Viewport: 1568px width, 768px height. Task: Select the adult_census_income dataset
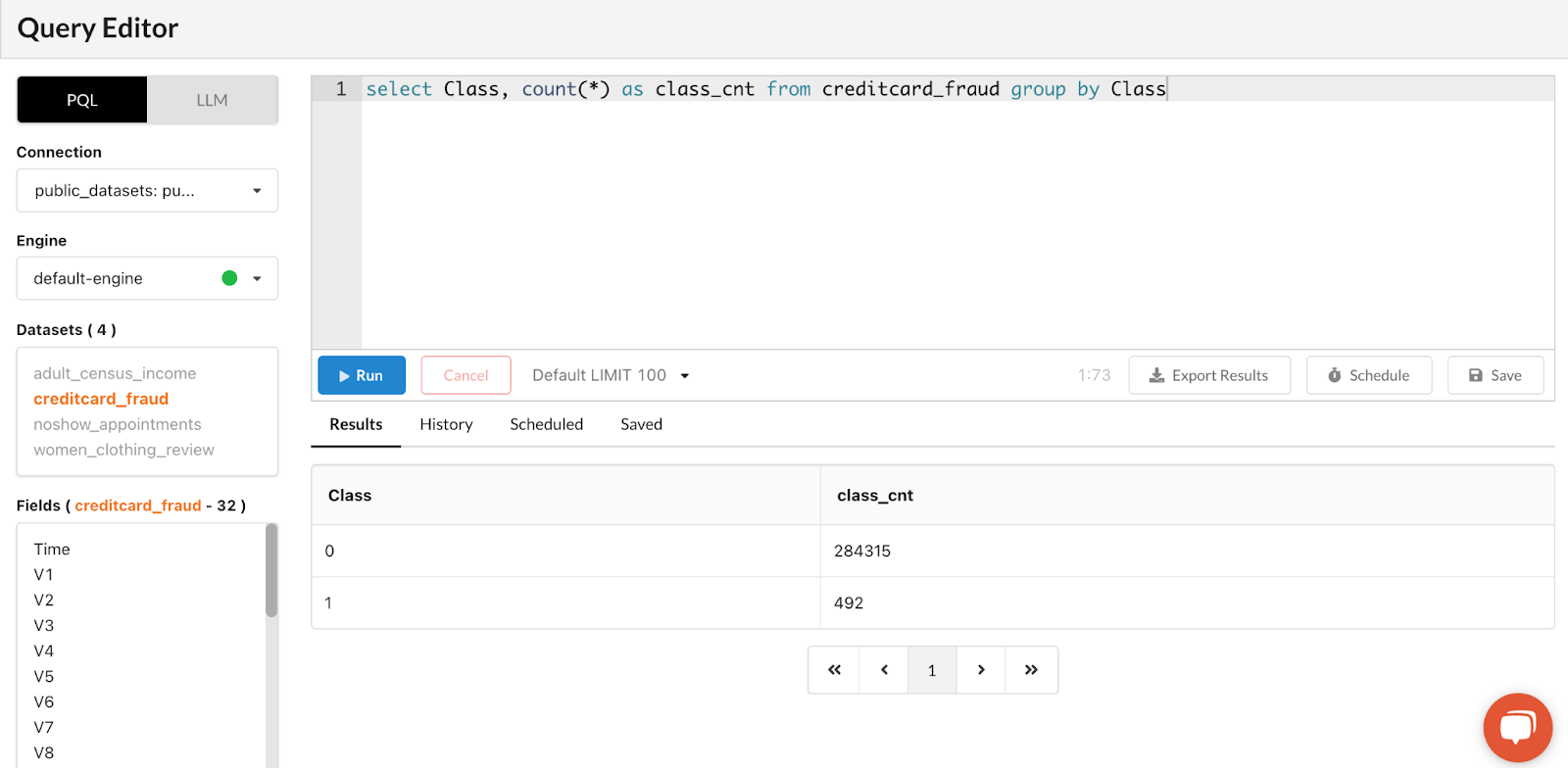(x=115, y=373)
